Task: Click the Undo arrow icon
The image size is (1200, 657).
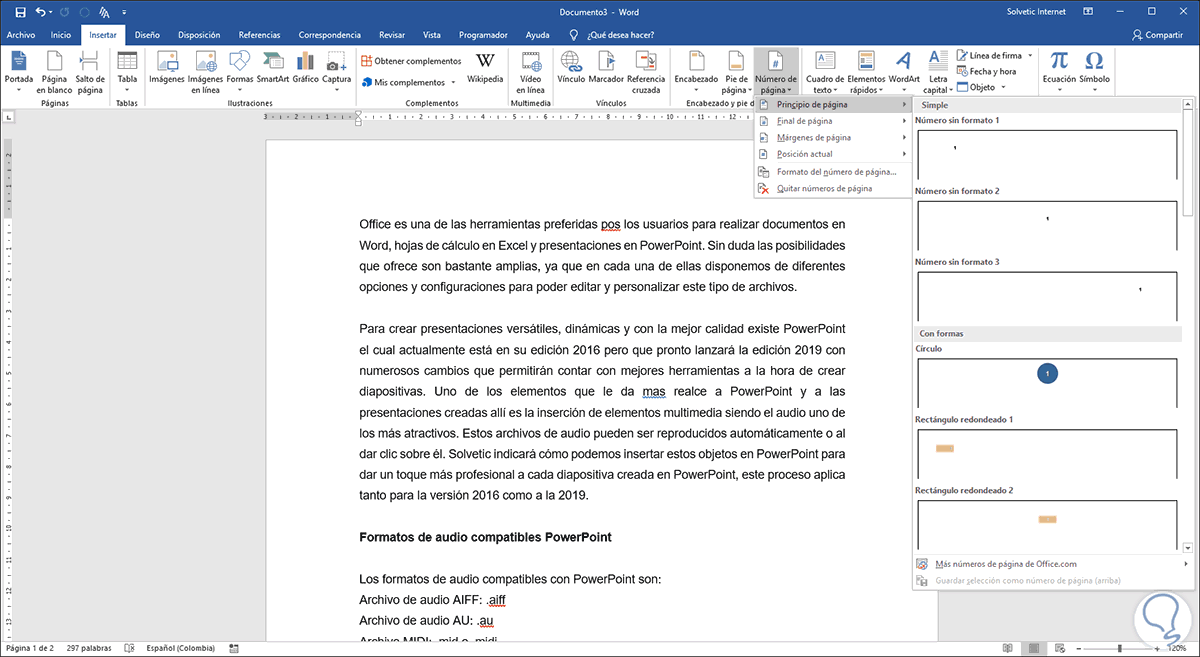Action: point(40,12)
